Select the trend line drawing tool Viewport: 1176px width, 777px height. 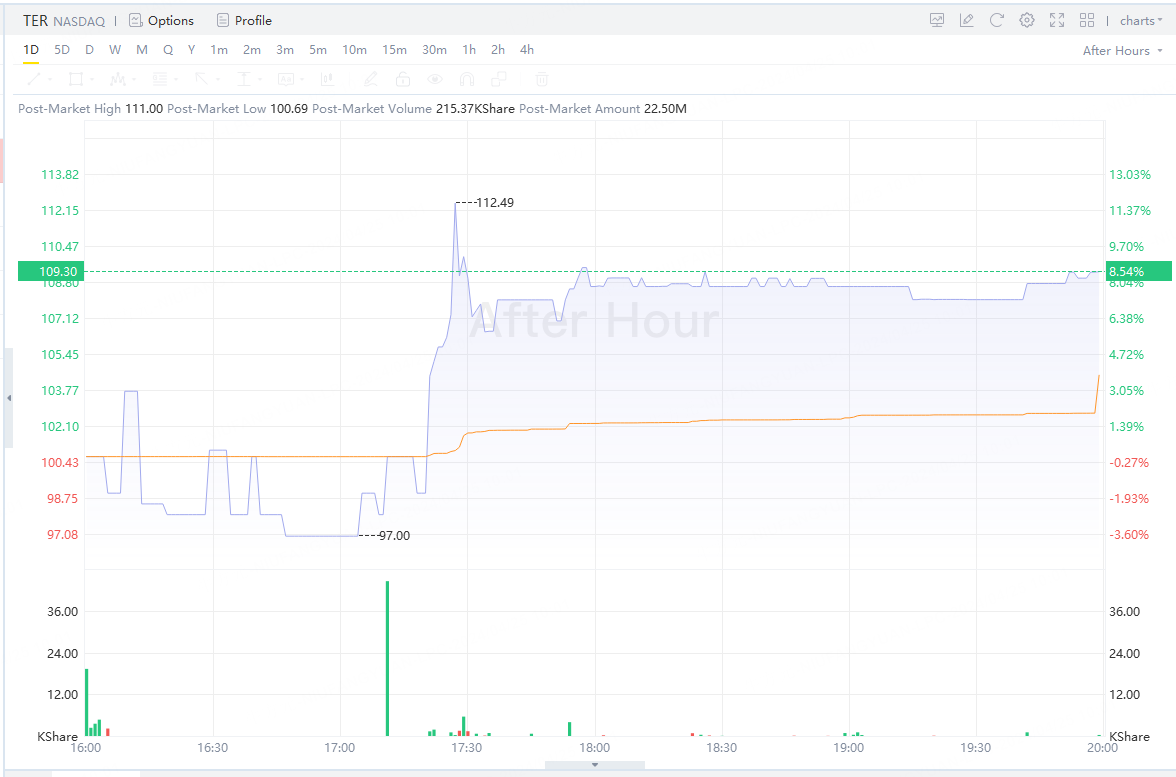click(x=34, y=79)
